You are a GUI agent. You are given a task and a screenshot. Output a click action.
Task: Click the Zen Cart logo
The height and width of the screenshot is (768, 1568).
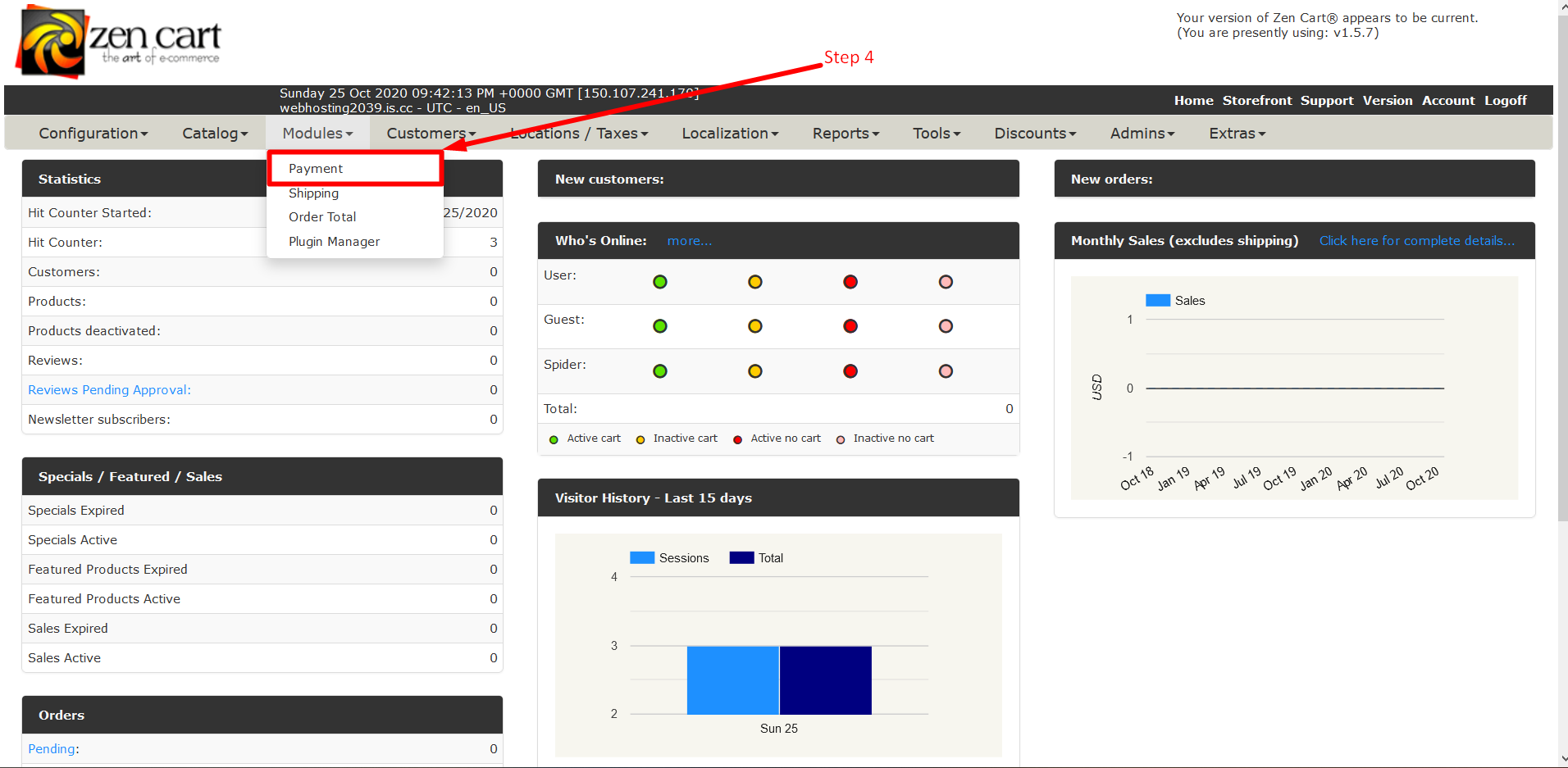coord(119,41)
